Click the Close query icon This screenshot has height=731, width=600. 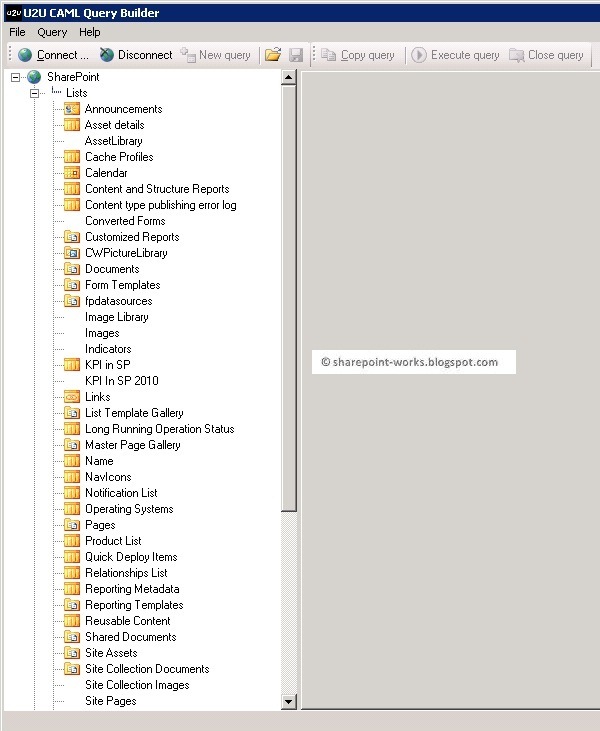(517, 55)
